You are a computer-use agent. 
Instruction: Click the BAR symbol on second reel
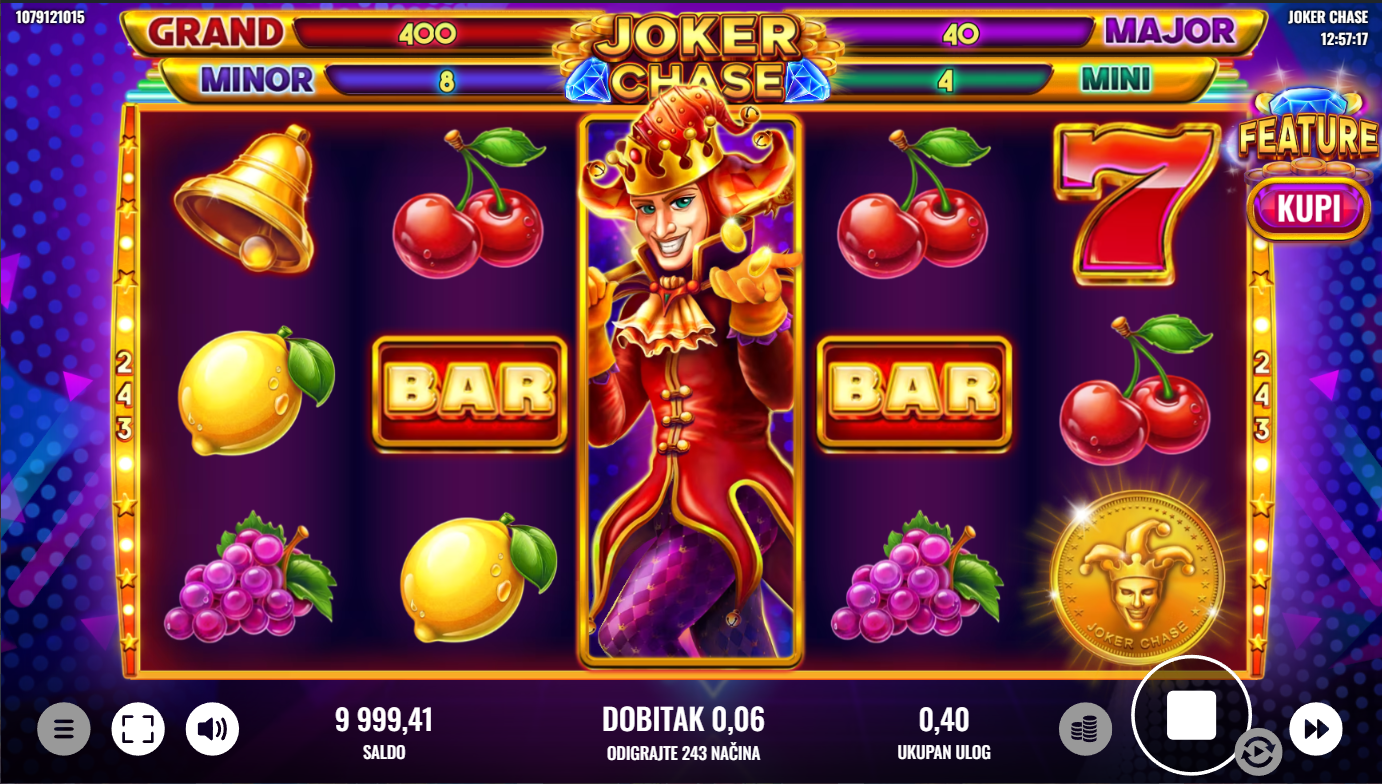(469, 391)
